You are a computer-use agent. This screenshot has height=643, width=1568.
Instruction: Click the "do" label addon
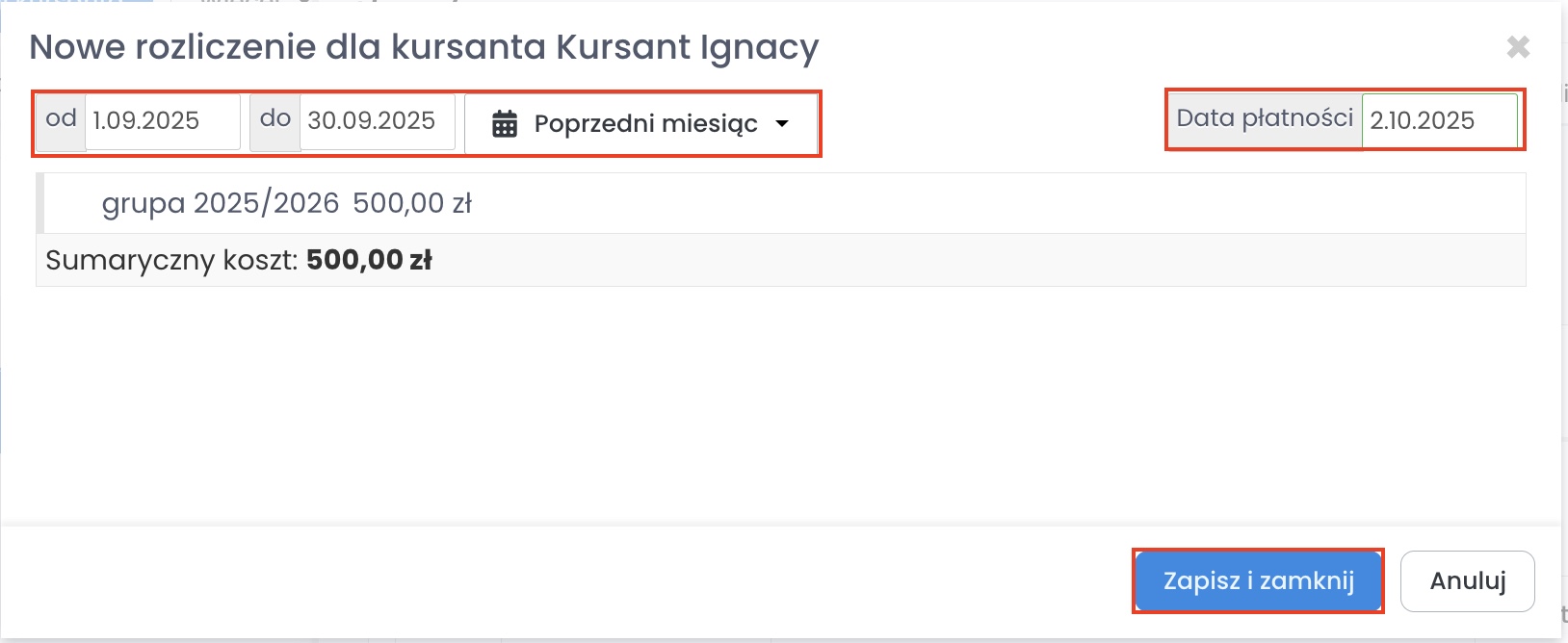(x=275, y=120)
